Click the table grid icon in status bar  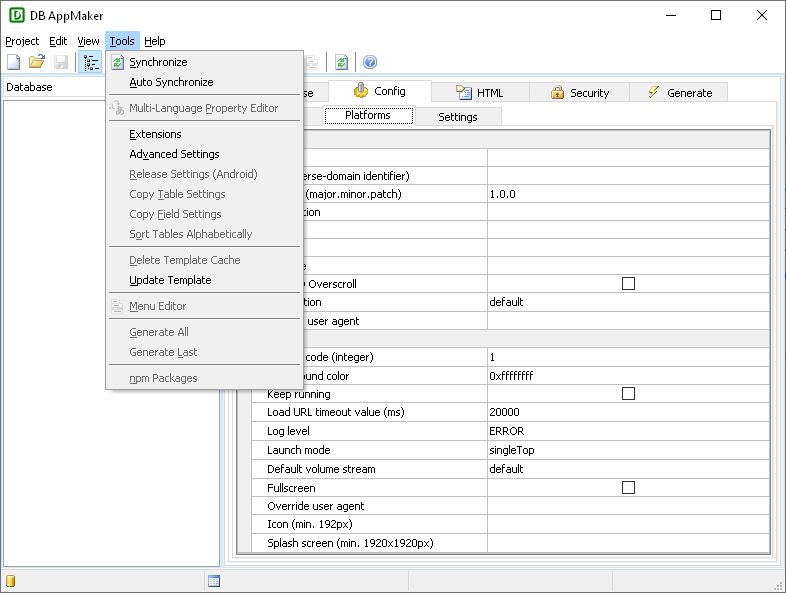pos(214,581)
